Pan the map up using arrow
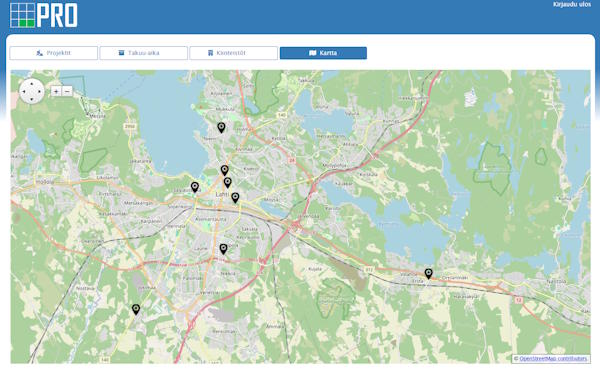This screenshot has width=600, height=378. click(x=32, y=84)
